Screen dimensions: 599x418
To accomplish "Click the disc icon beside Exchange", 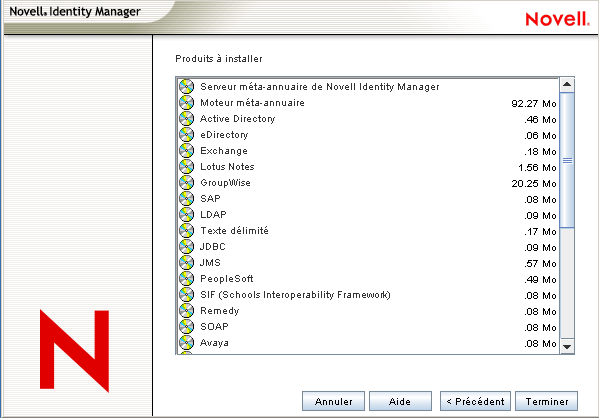I will (x=186, y=151).
